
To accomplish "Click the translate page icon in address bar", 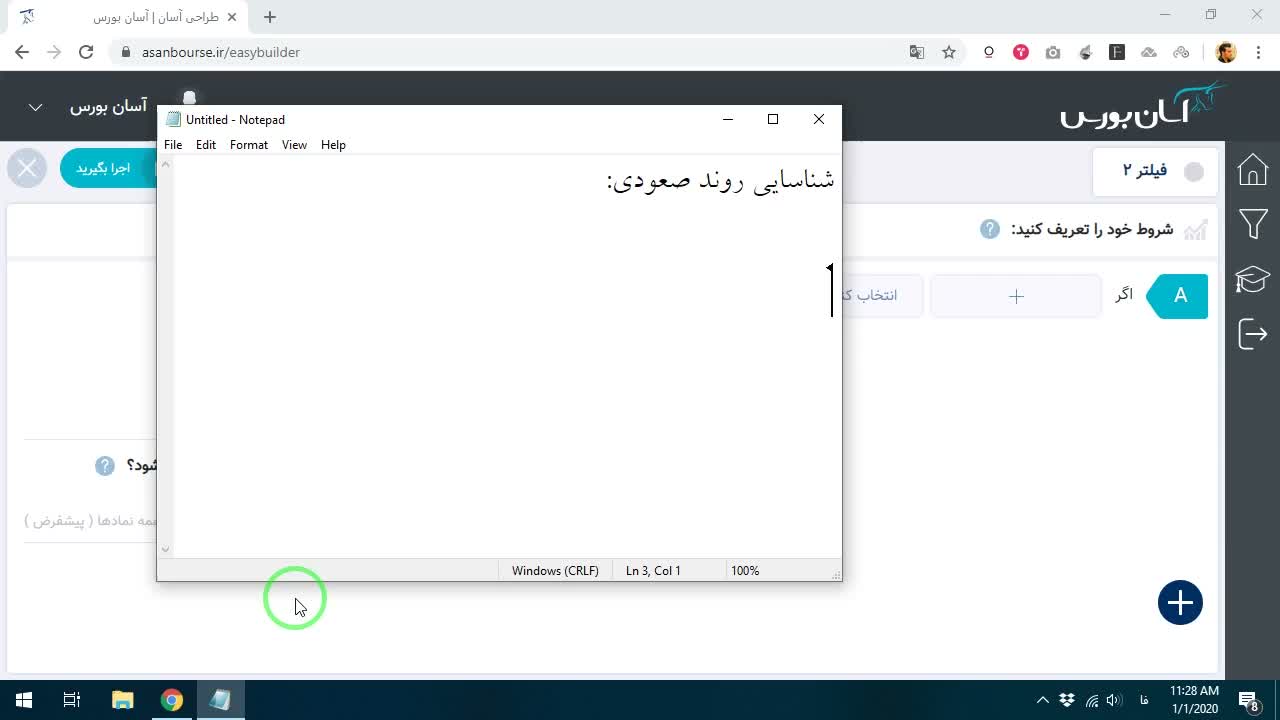I will (917, 52).
